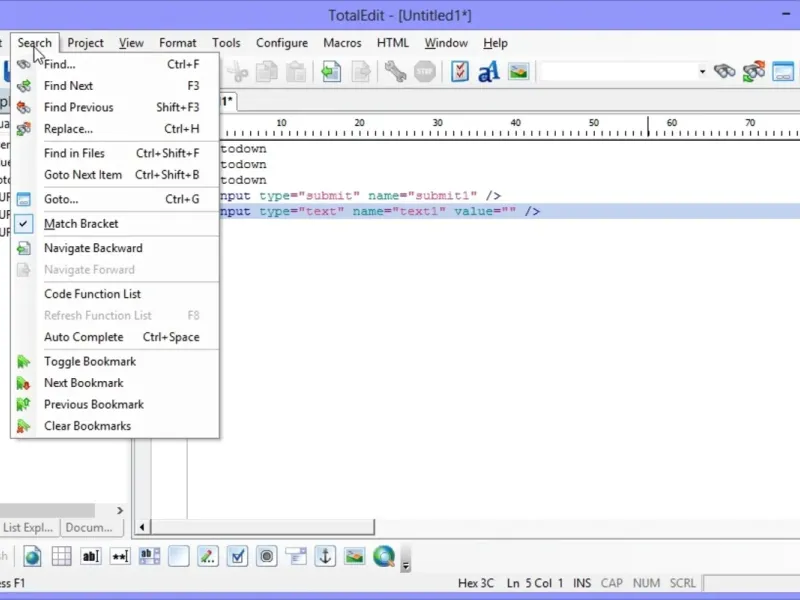800x600 pixels.
Task: Click the binoculars Find icon in top toolbar
Action: (724, 71)
